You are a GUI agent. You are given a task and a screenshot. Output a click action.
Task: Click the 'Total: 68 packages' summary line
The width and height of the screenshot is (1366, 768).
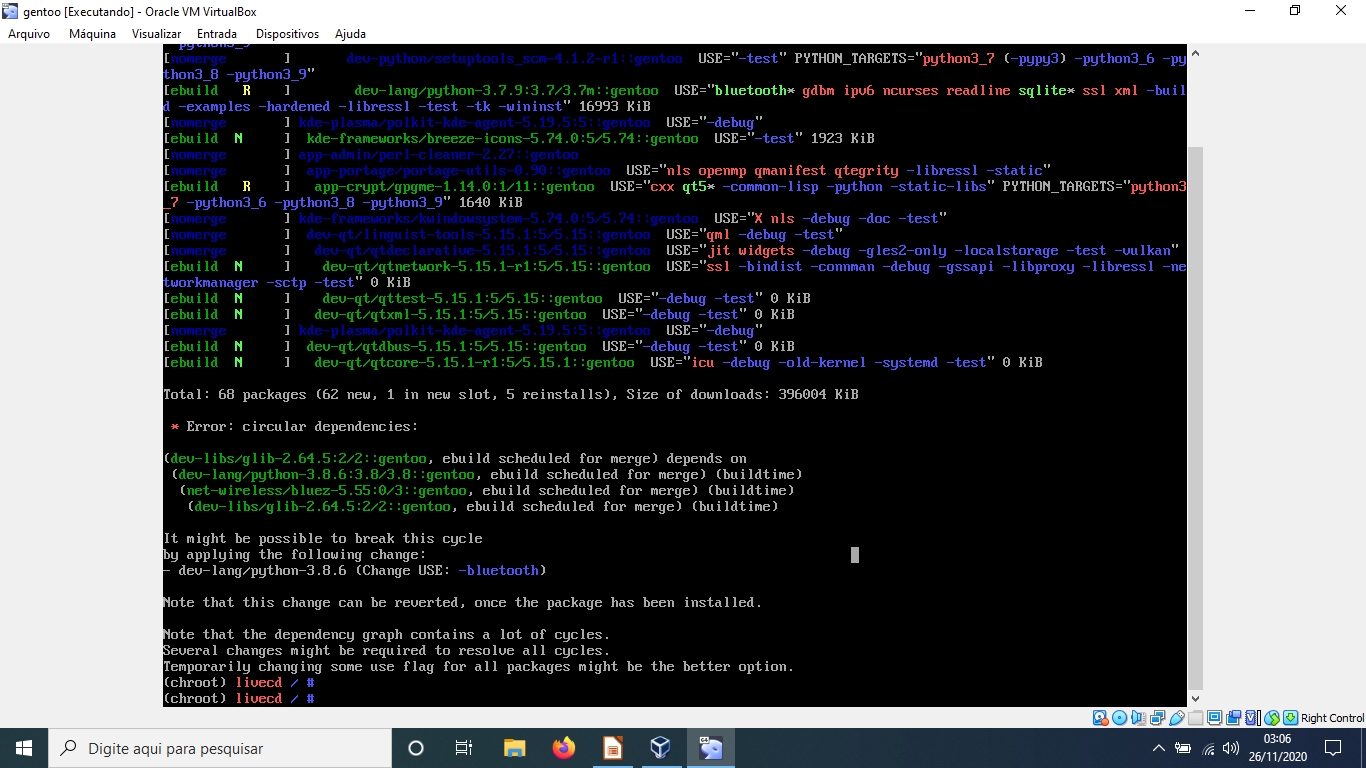511,395
